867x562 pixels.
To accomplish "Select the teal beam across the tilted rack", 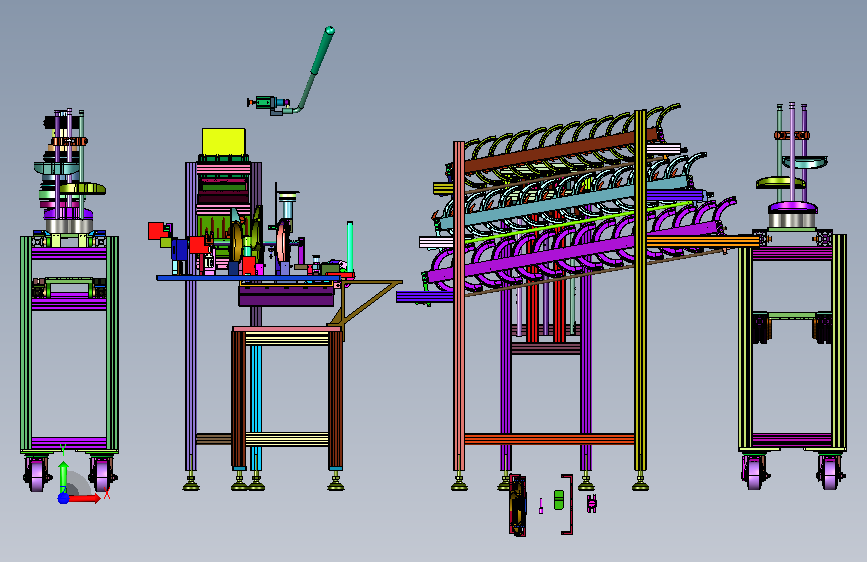I will pyautogui.click(x=564, y=204).
